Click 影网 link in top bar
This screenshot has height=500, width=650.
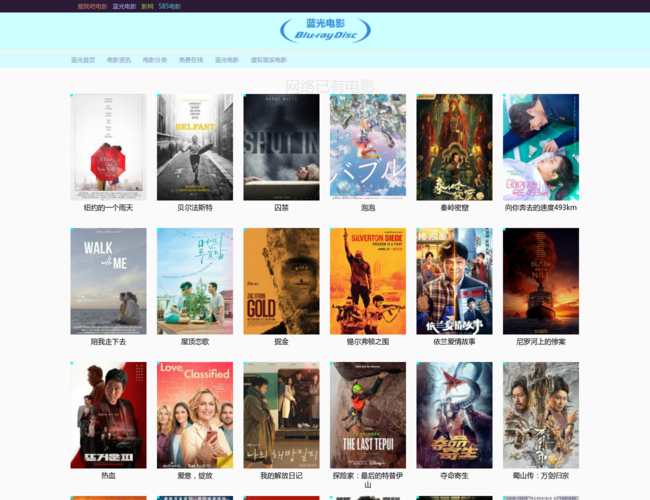click(147, 6)
